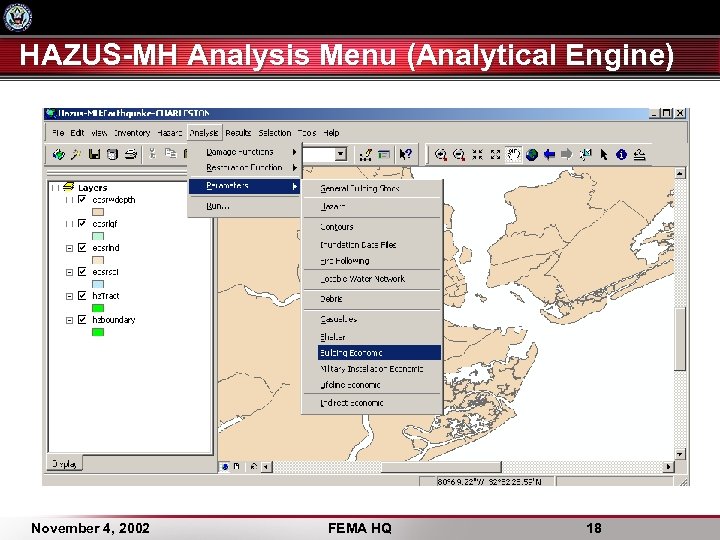Choose Casualties in the parameters submenu
The width and height of the screenshot is (720, 540).
click(x=372, y=319)
